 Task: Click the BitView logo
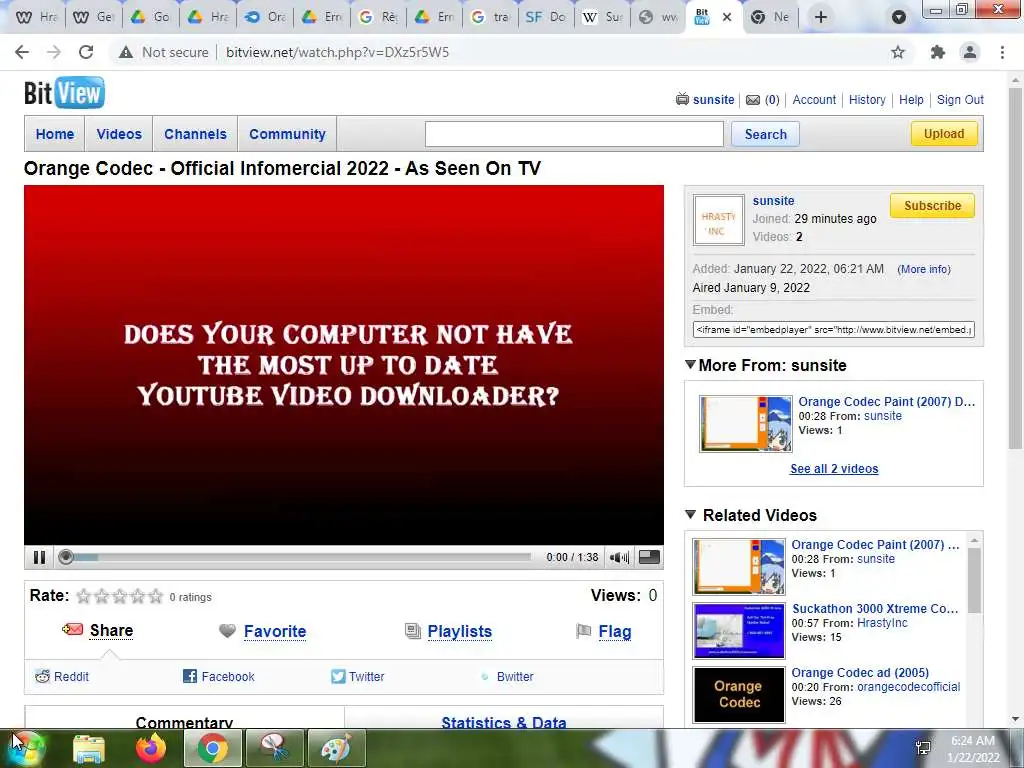(x=64, y=93)
